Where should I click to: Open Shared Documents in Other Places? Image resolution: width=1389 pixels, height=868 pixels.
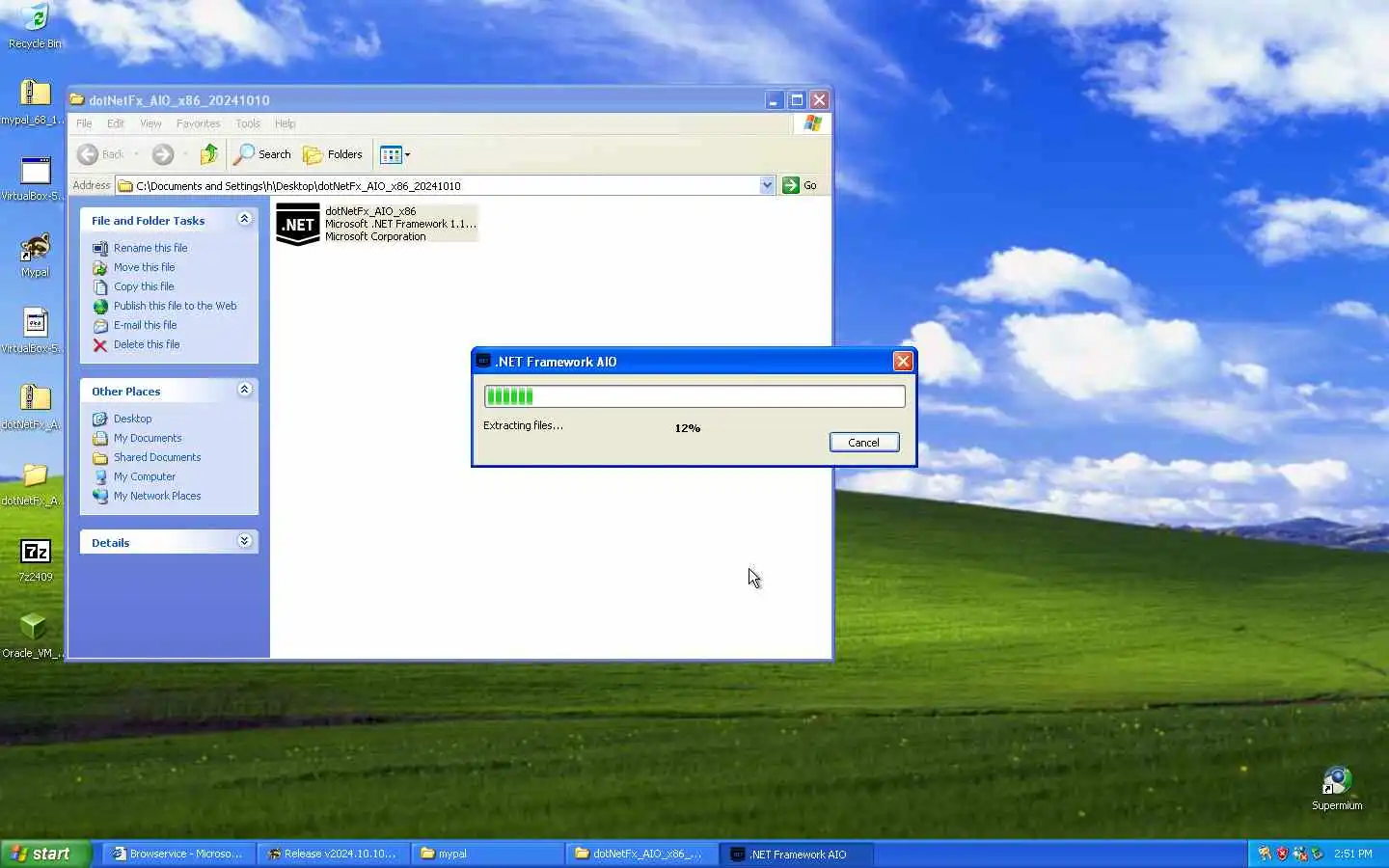[157, 457]
